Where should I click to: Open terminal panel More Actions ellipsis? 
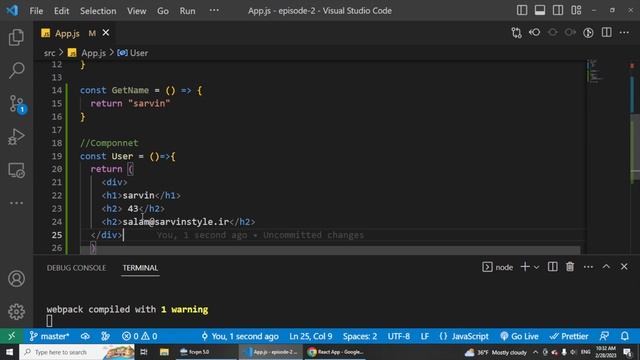pyautogui.click(x=588, y=267)
